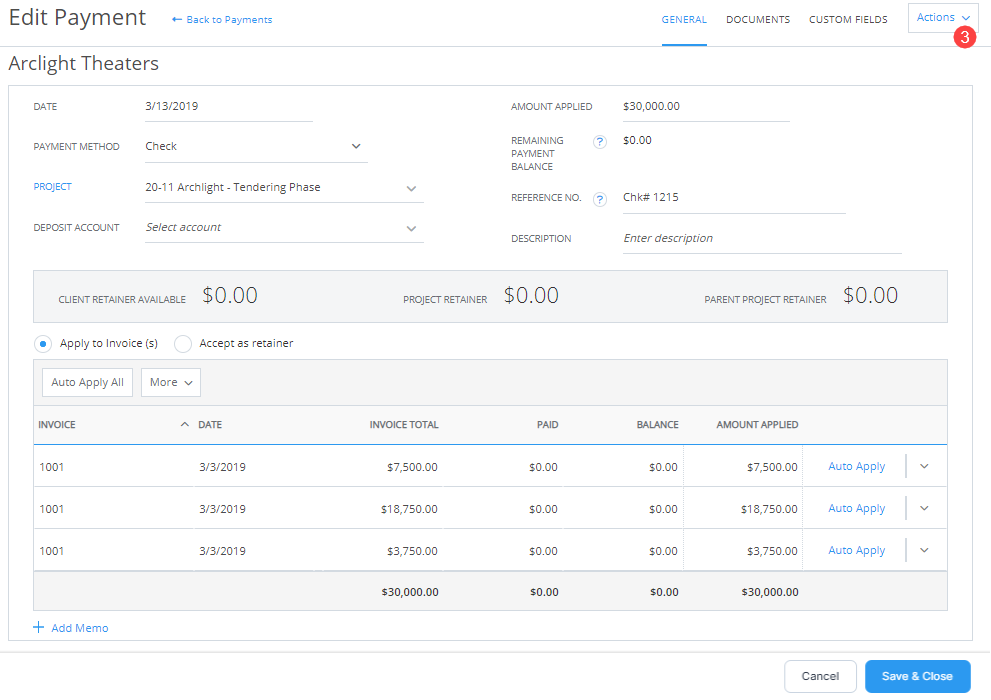Click Auto Apply for $7,500.00 row
Image resolution: width=991 pixels, height=700 pixels.
(x=856, y=466)
